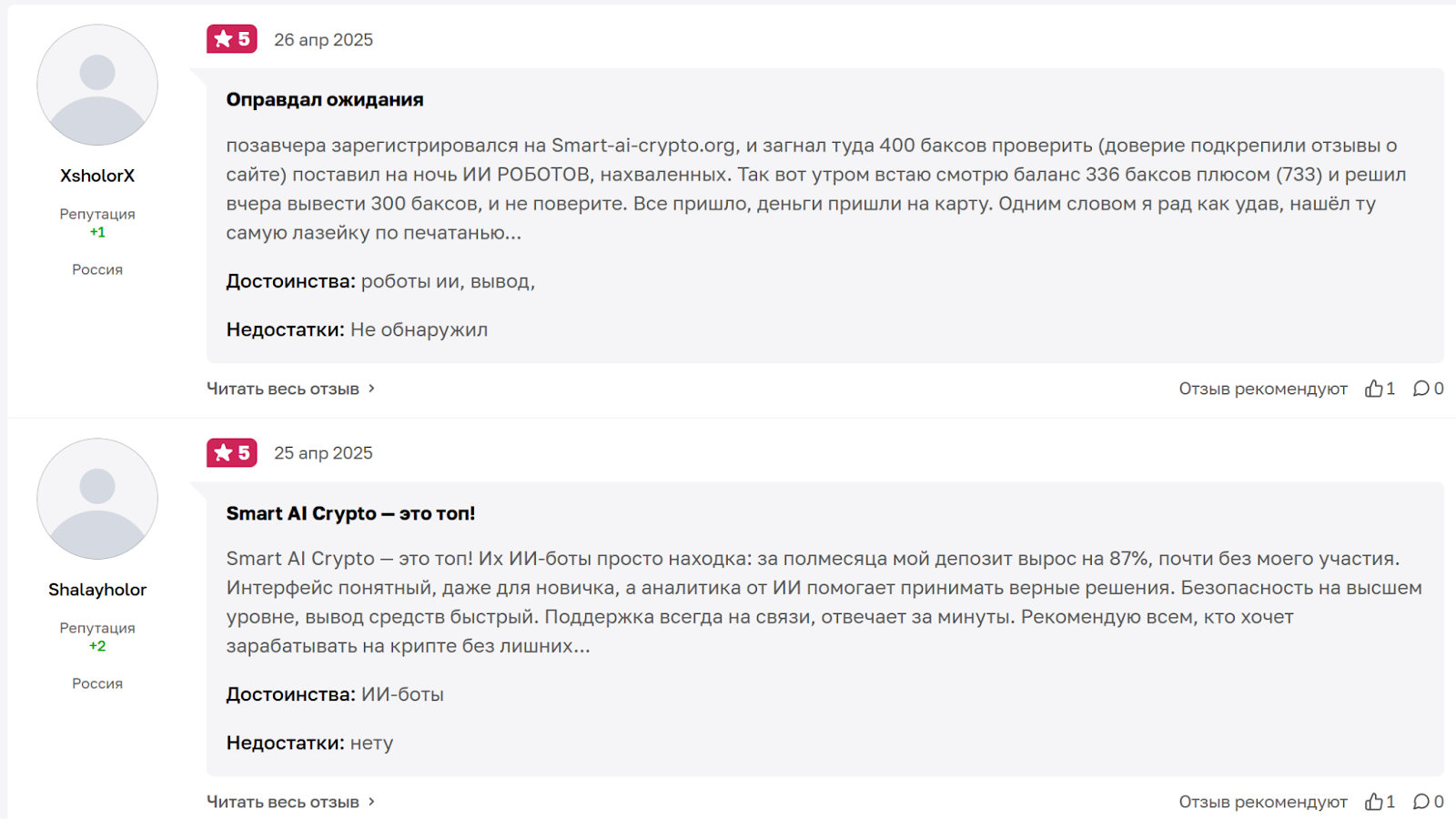Open comments on XsholorX's review via the bubble icon
Screen dimensions: 1456x819
point(1421,389)
